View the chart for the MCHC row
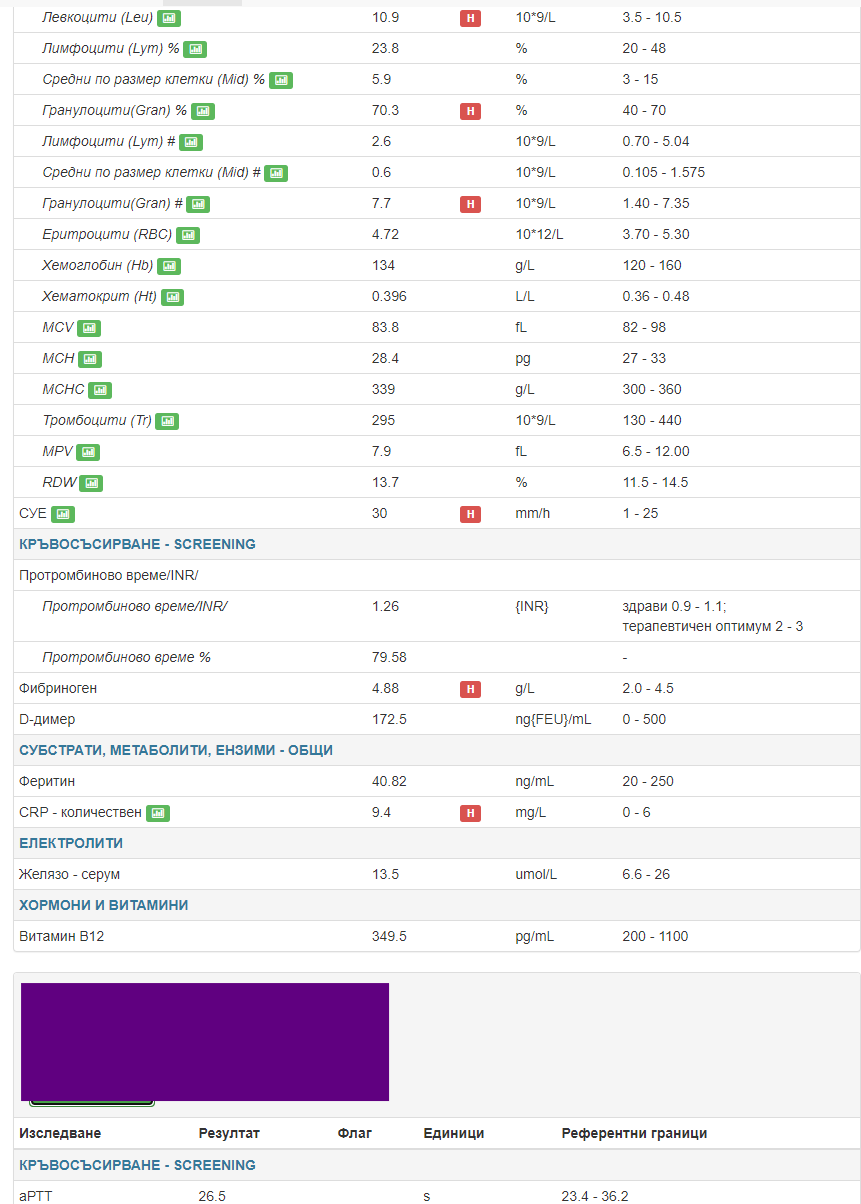The width and height of the screenshot is (861, 1204). tap(100, 390)
